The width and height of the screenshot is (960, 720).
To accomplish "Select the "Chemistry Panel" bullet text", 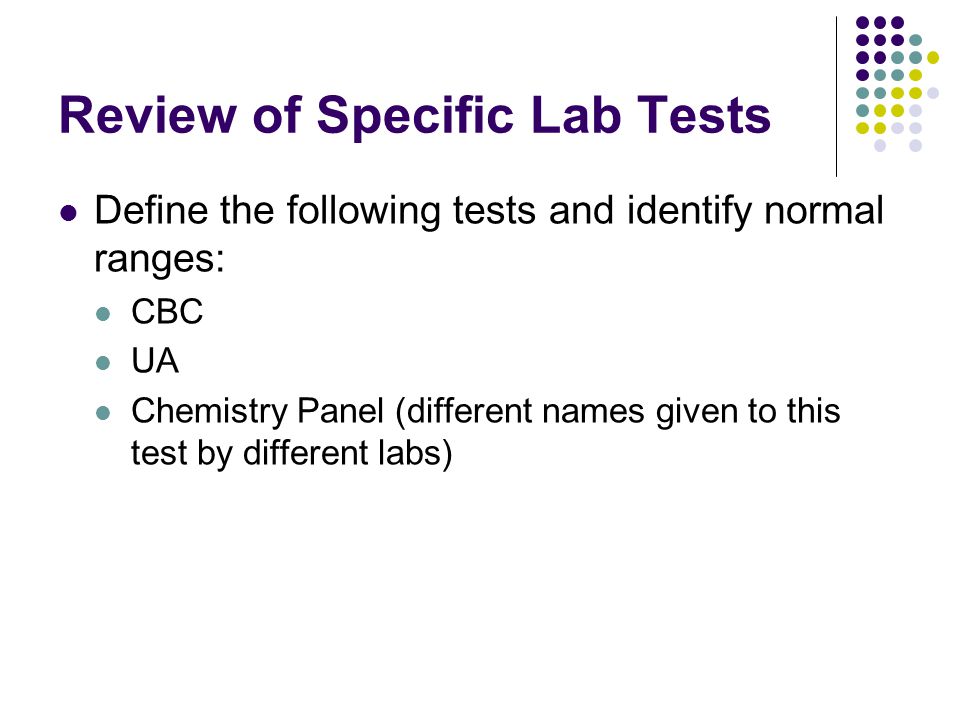I will 258,410.
